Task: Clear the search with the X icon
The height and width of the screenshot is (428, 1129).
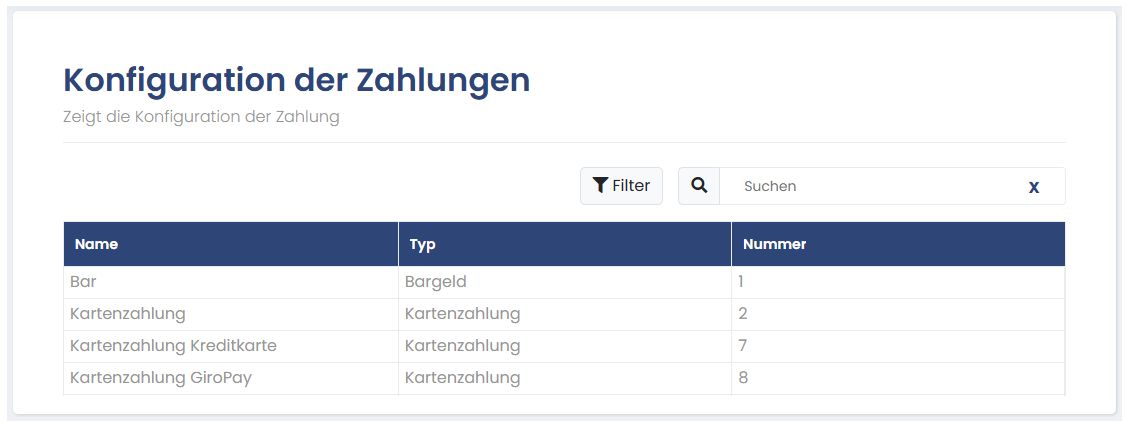Action: pos(1034,187)
